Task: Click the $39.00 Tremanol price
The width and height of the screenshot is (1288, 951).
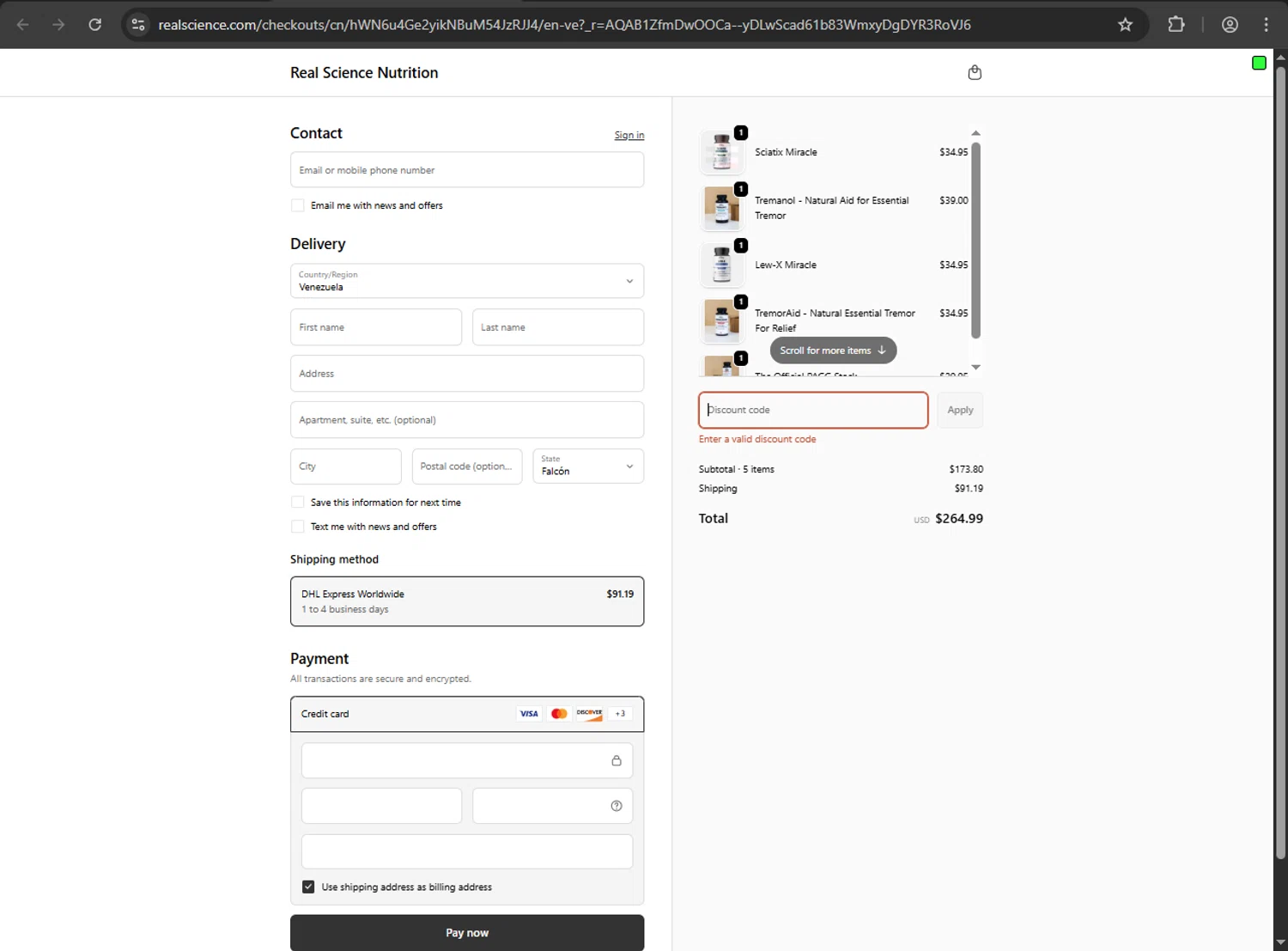Action: [x=953, y=200]
